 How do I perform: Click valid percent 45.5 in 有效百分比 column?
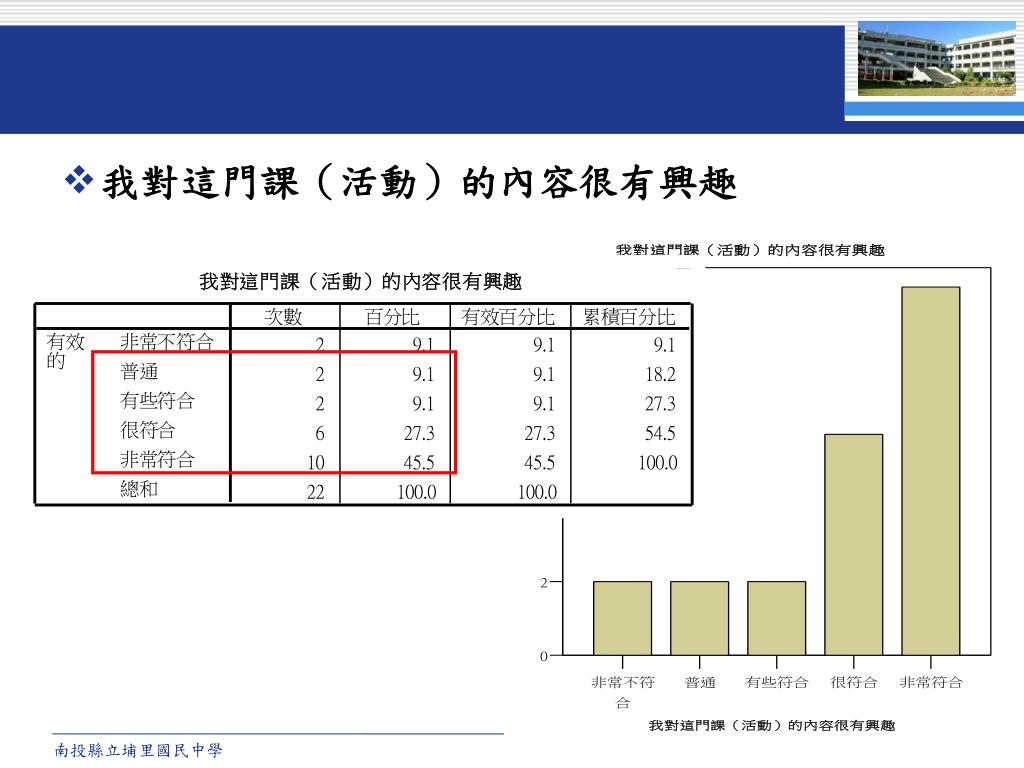click(539, 463)
